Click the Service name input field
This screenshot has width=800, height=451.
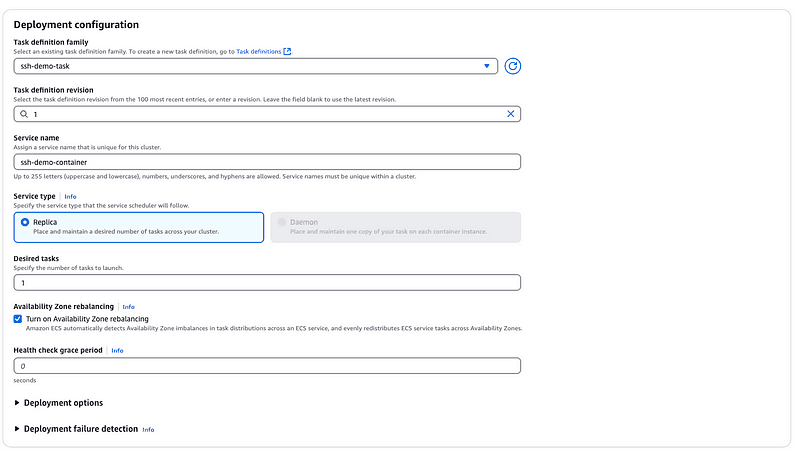click(267, 162)
